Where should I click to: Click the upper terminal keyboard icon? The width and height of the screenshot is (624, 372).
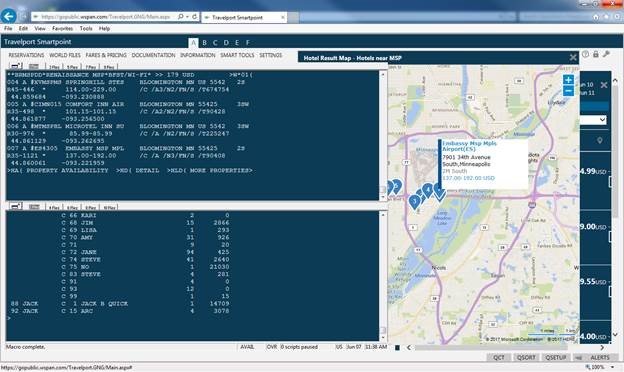[x=34, y=66]
